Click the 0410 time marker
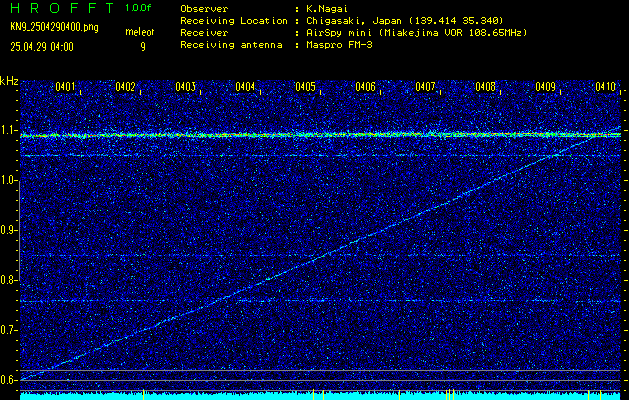 pos(605,87)
